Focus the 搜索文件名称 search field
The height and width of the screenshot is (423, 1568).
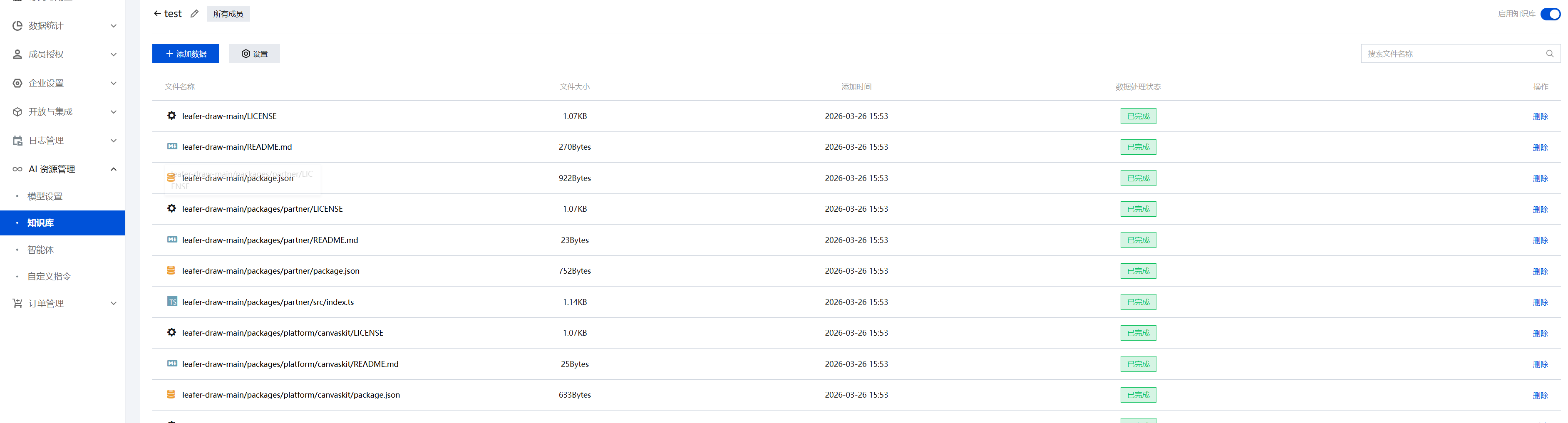coord(1452,54)
